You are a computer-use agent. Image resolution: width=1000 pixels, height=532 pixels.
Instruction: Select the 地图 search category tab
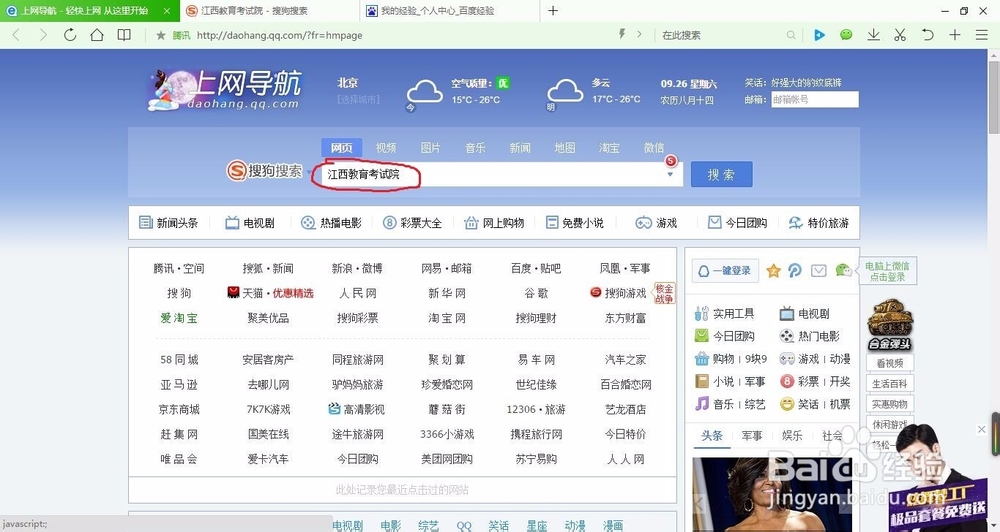coord(564,148)
